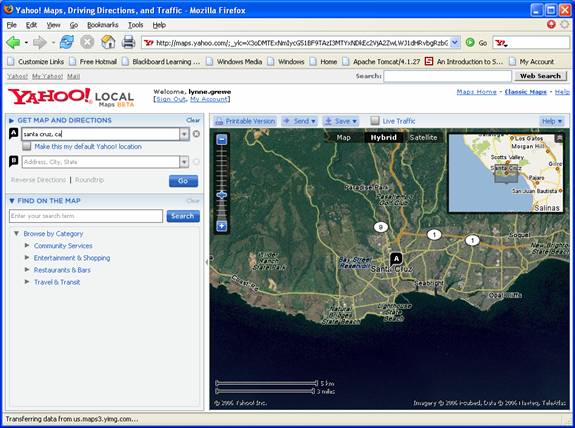Screen dimensions: 575x428
Task: Select the Hybrid view tab
Action: [x=383, y=138]
